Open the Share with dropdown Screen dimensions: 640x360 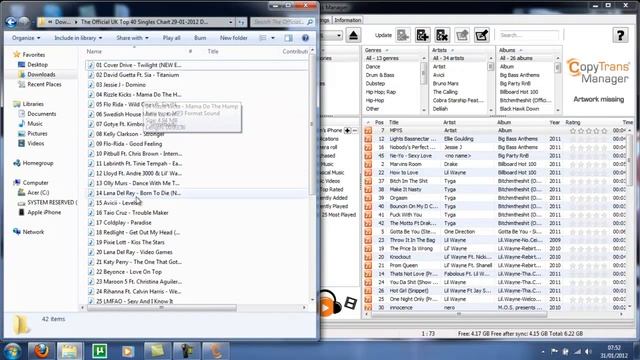[x=132, y=38]
